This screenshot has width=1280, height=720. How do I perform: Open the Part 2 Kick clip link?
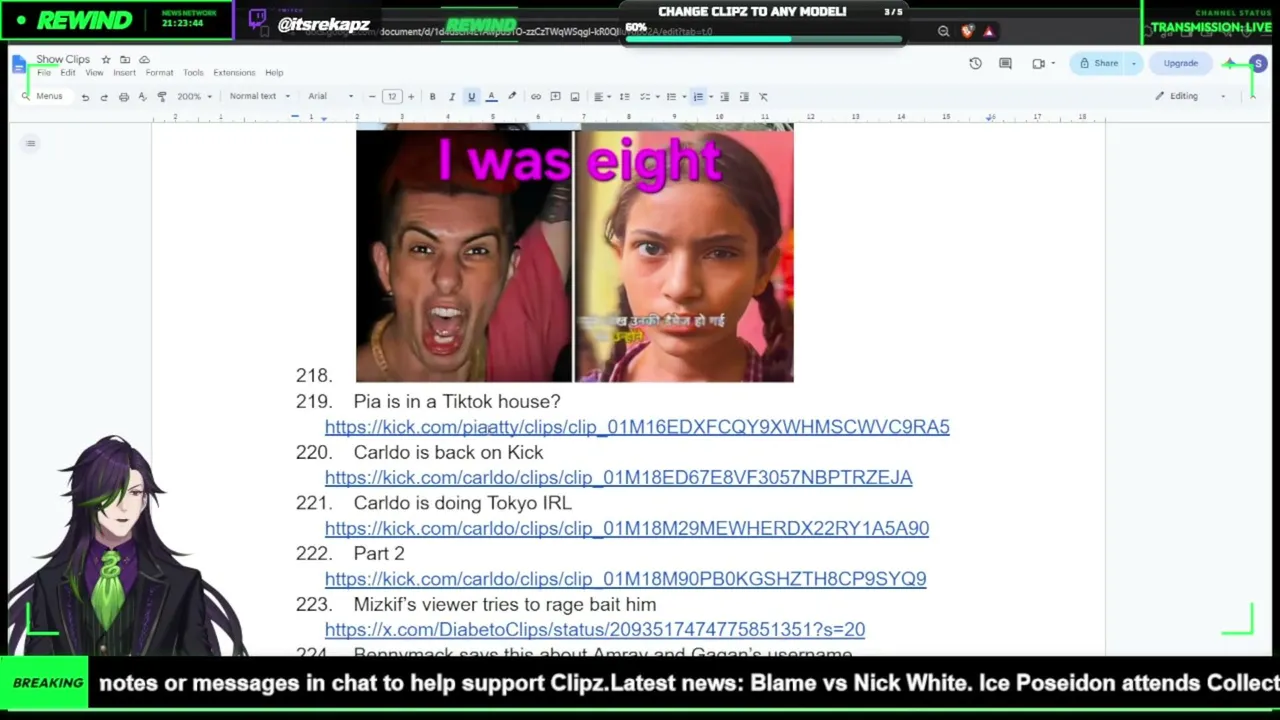click(625, 578)
